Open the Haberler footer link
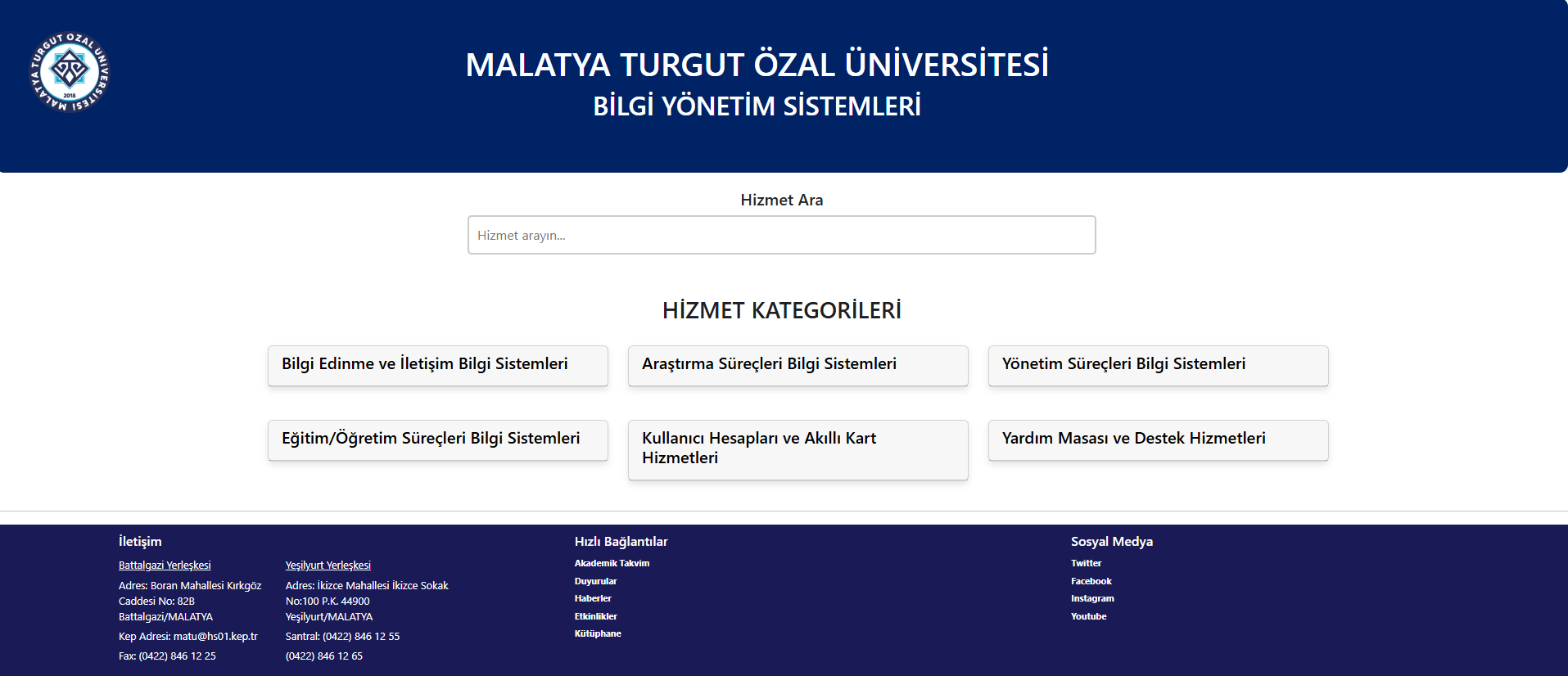The width and height of the screenshot is (1568, 676). (593, 598)
